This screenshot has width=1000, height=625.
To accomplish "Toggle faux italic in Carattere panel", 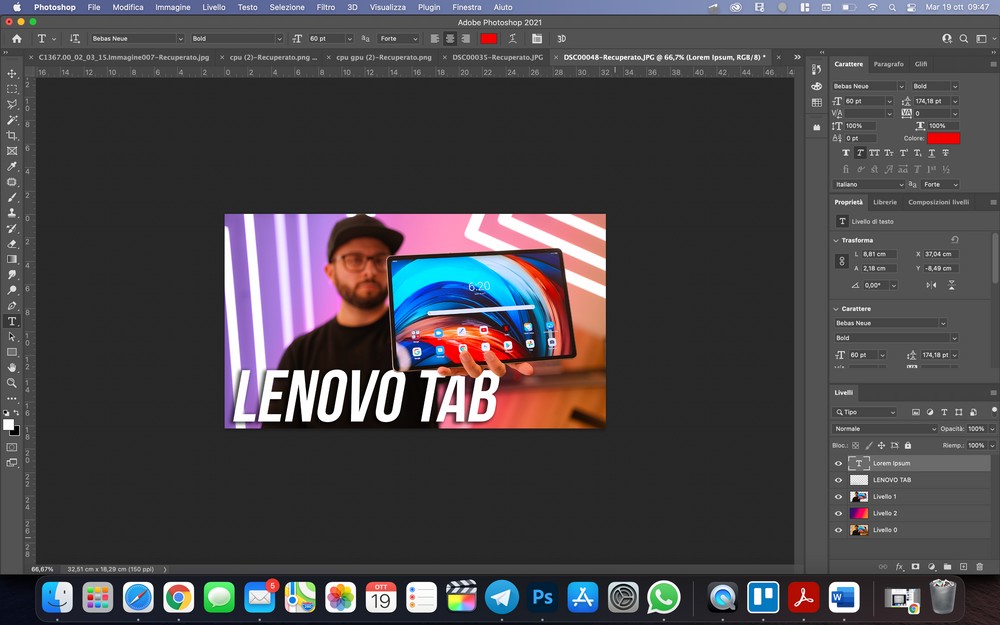I will tap(860, 153).
